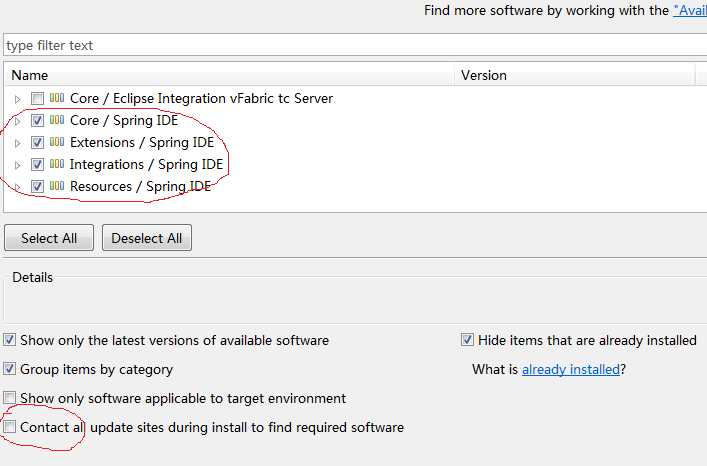This screenshot has width=707, height=466.
Task: Uncheck the Core / Spring IDE checkbox
Action: tap(37, 120)
